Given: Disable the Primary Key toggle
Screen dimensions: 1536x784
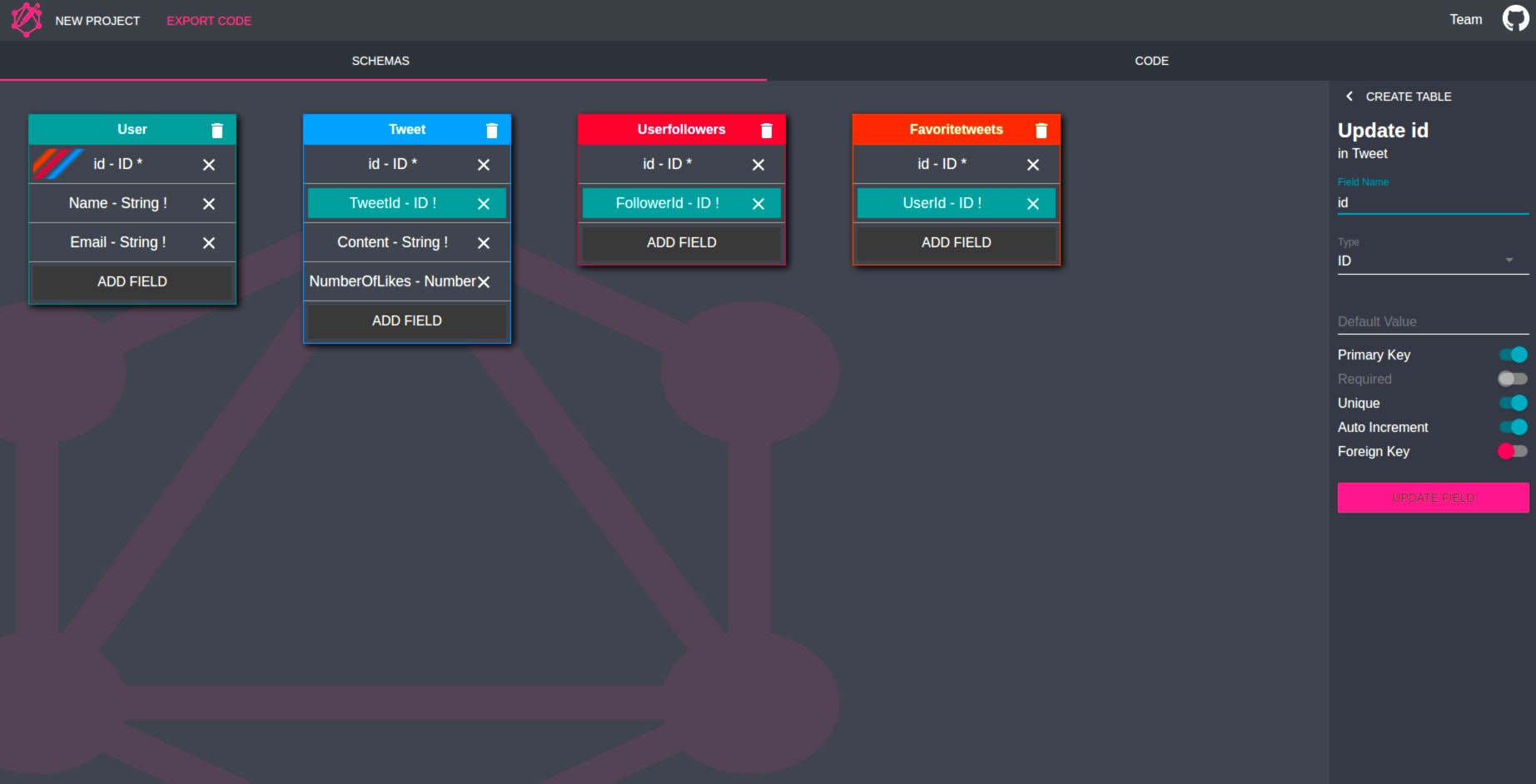Looking at the screenshot, I should 1513,355.
